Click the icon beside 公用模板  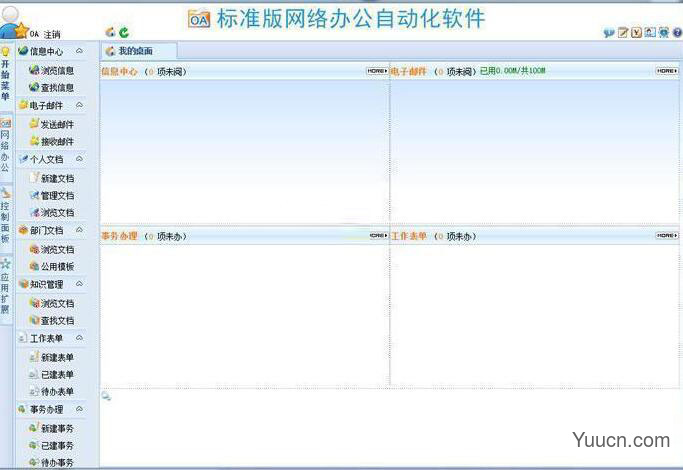coord(34,266)
